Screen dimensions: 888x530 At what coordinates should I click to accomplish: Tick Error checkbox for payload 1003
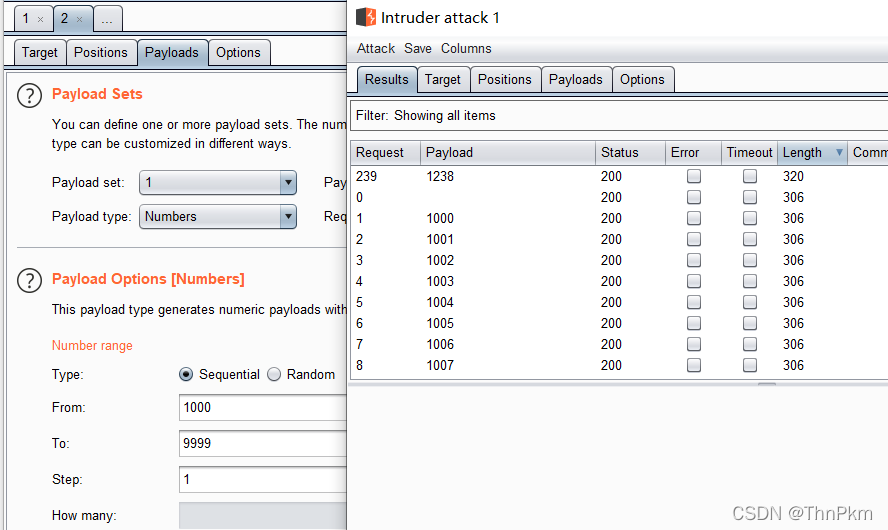(694, 281)
